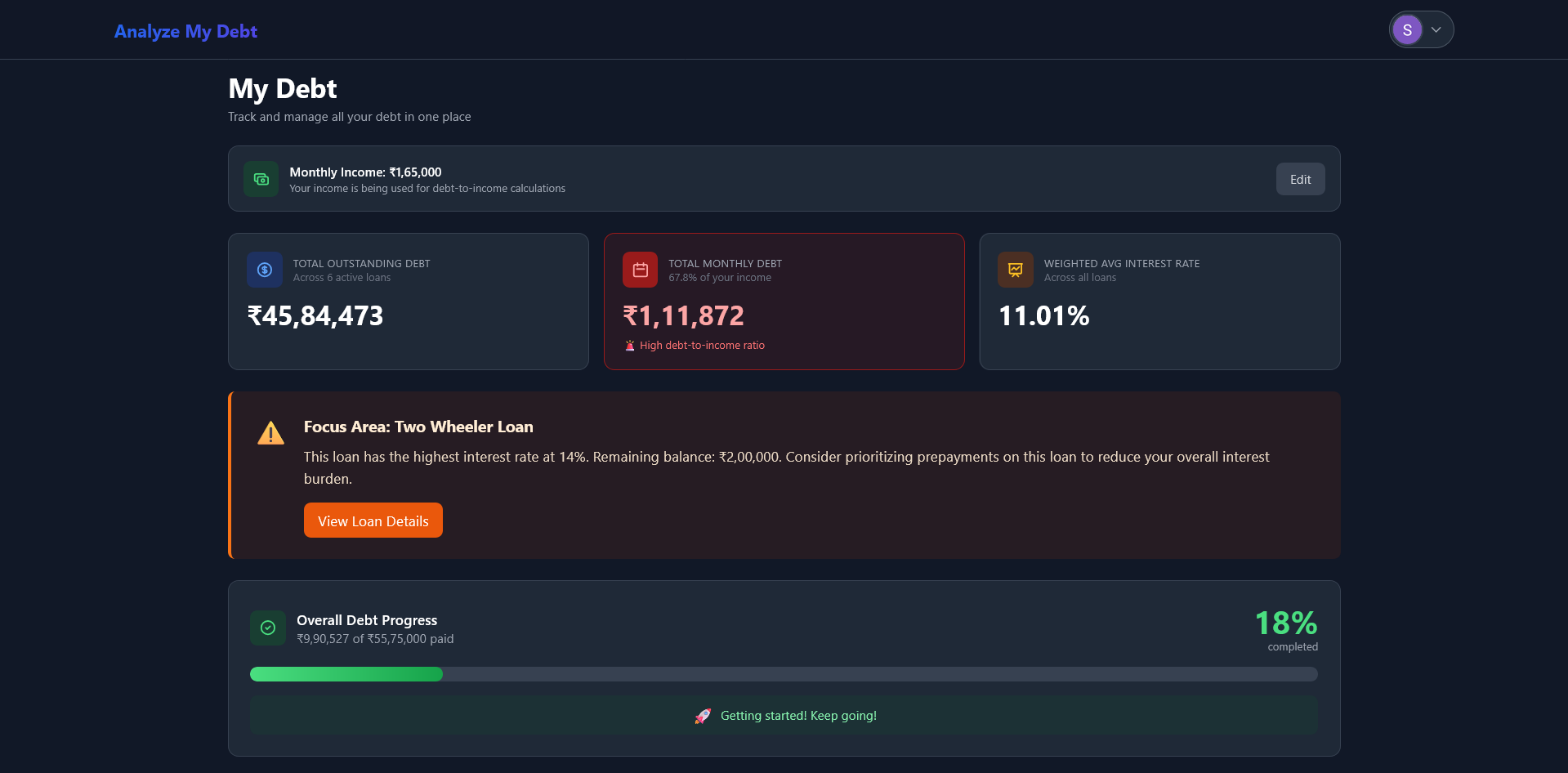Open the Analyze My Debt home page
The height and width of the screenshot is (773, 1568).
[x=185, y=30]
